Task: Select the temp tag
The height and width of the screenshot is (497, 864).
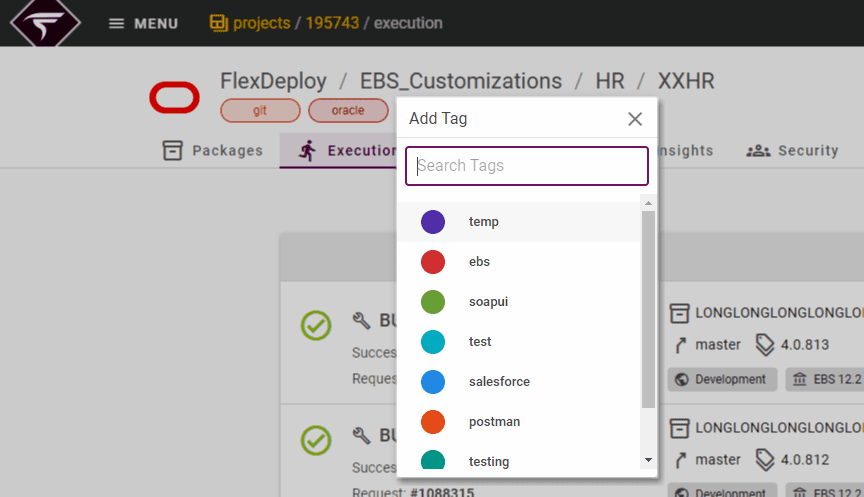Action: pyautogui.click(x=519, y=222)
